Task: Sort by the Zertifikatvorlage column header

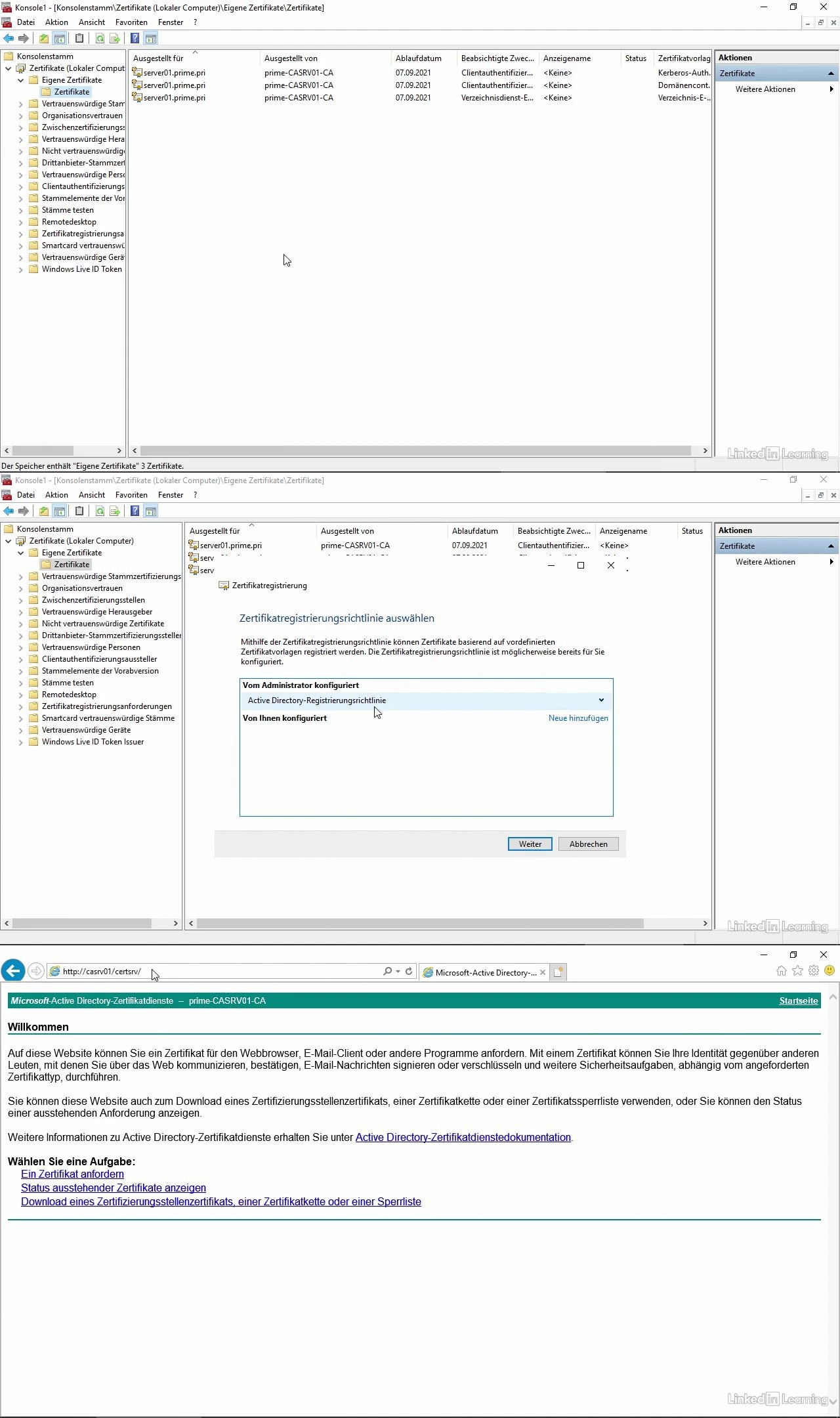Action: [x=684, y=58]
